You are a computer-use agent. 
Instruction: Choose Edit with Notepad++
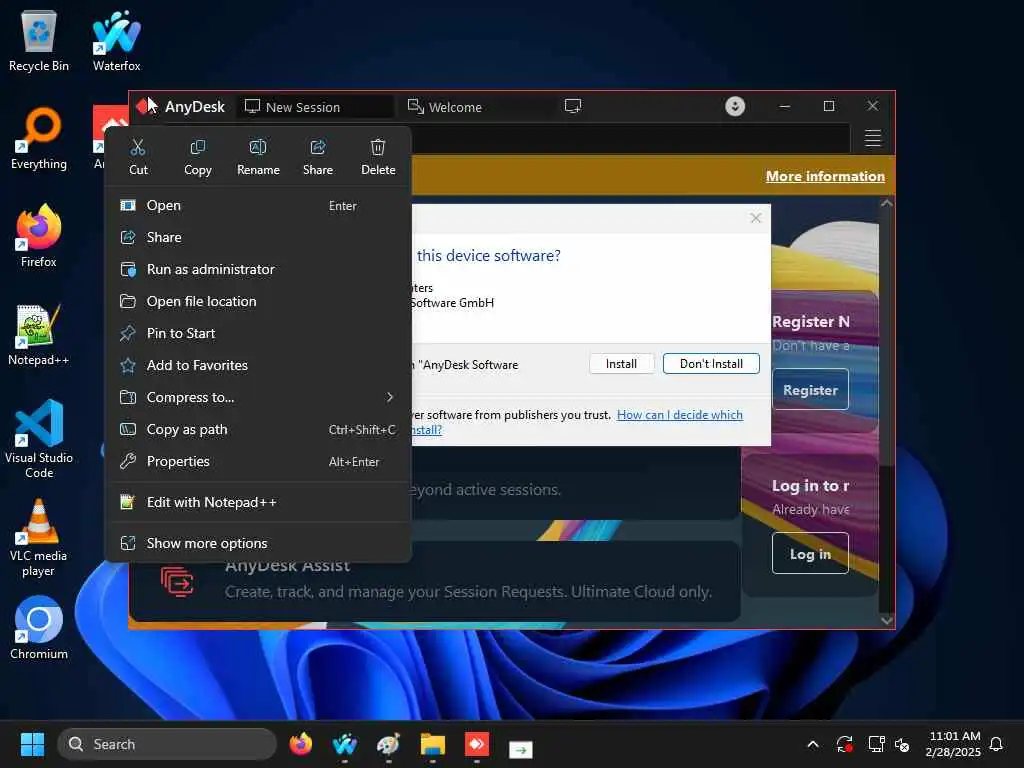259,503
